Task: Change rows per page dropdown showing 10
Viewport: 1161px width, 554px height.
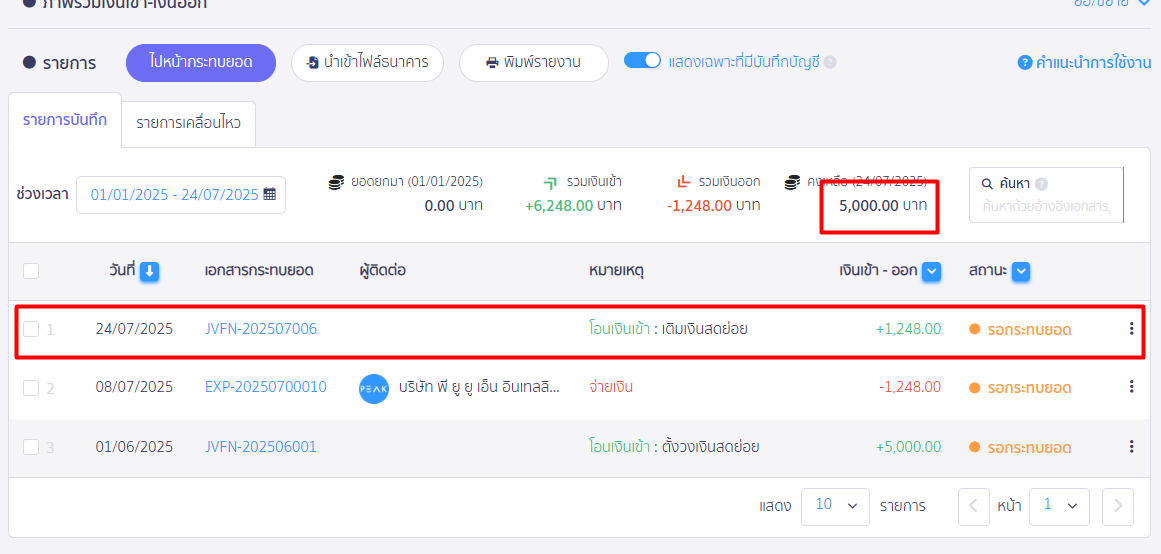Action: pos(834,506)
